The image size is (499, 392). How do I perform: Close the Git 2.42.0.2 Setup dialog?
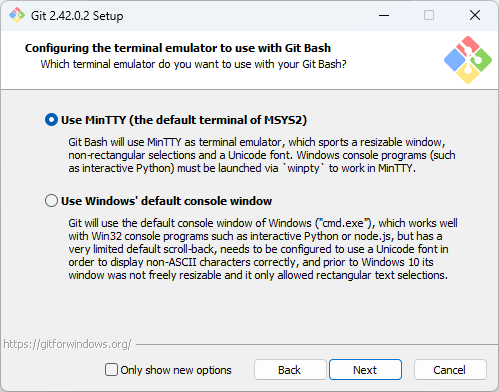(x=475, y=15)
